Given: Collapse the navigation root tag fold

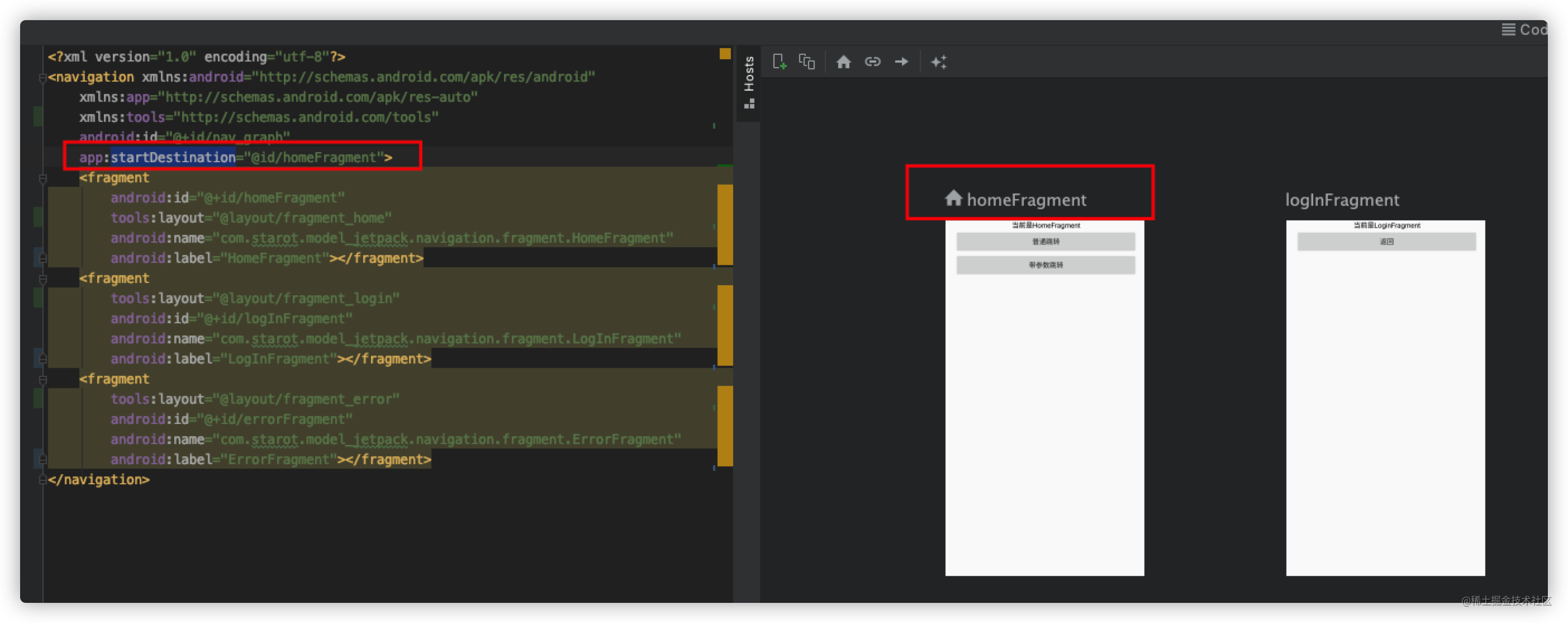Looking at the screenshot, I should click(42, 77).
